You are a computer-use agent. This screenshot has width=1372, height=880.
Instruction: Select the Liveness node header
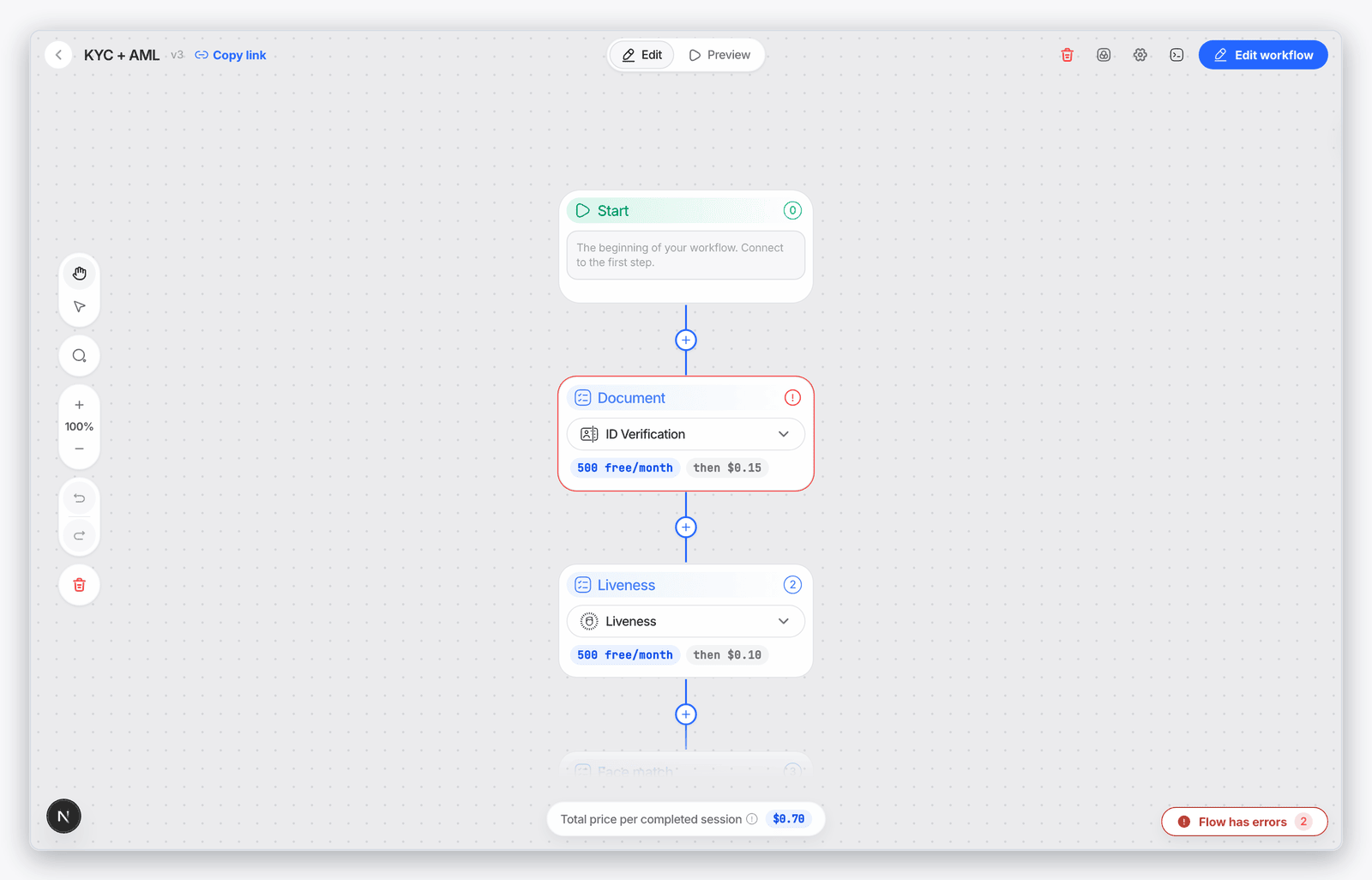[686, 585]
